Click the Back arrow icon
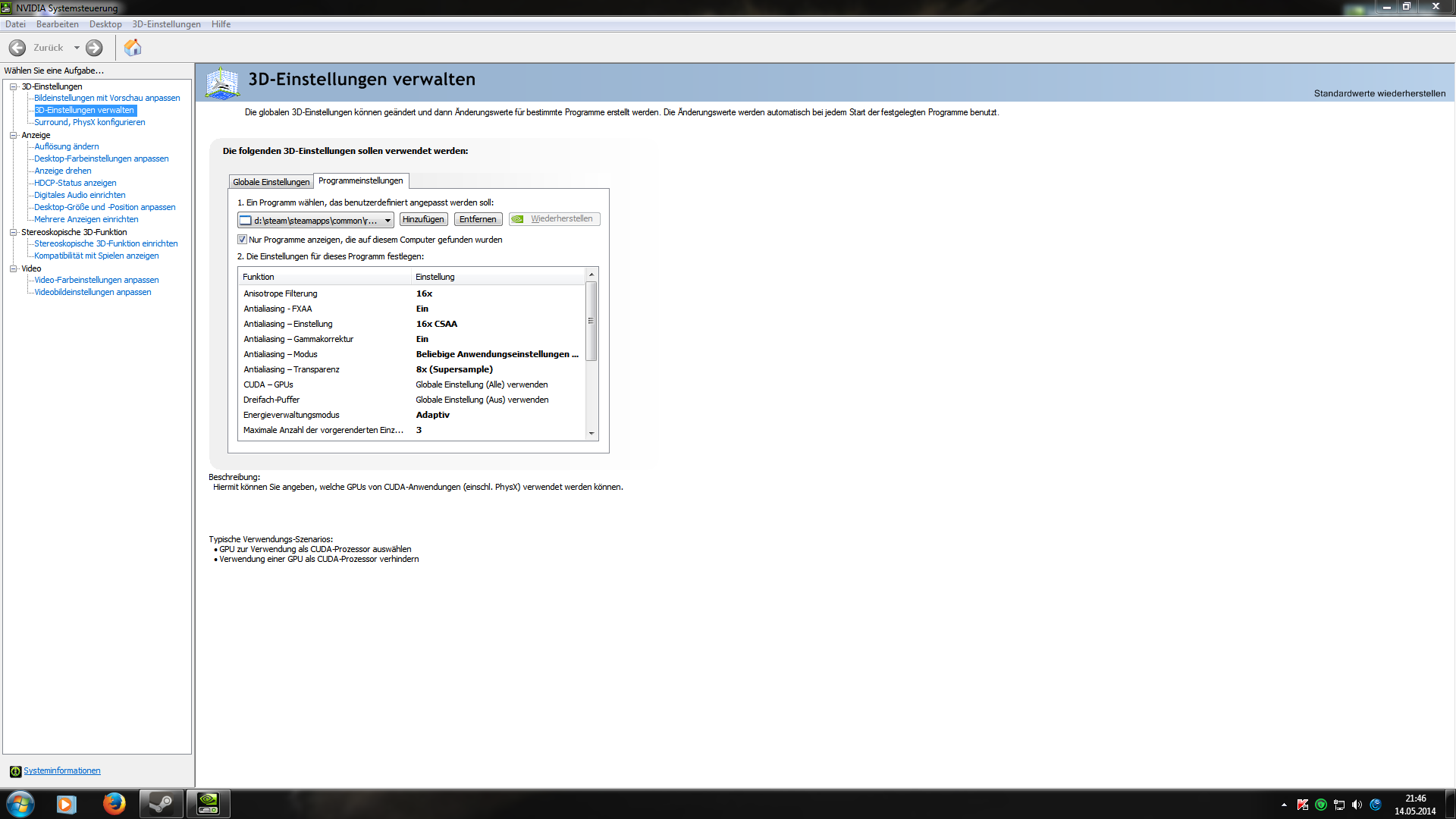The image size is (1456, 819). click(x=17, y=48)
